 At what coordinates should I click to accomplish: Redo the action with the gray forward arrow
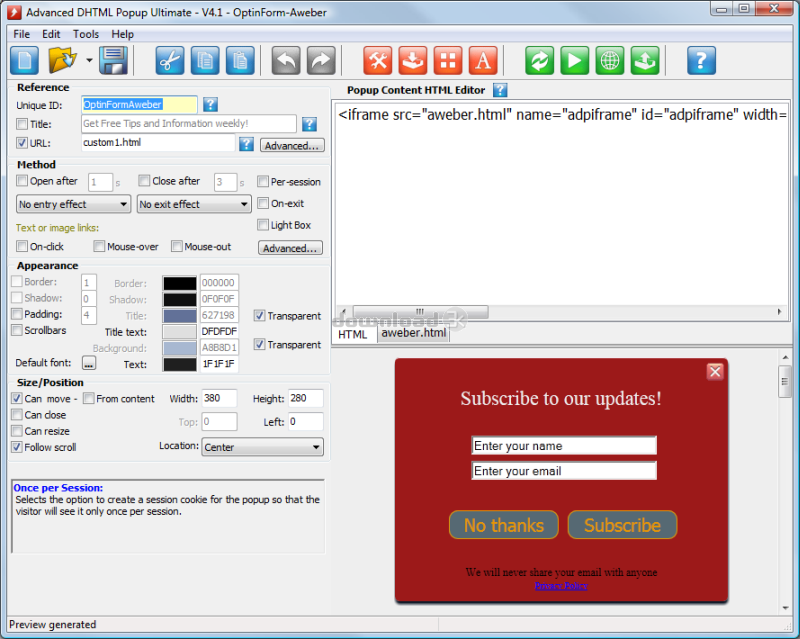(x=321, y=61)
